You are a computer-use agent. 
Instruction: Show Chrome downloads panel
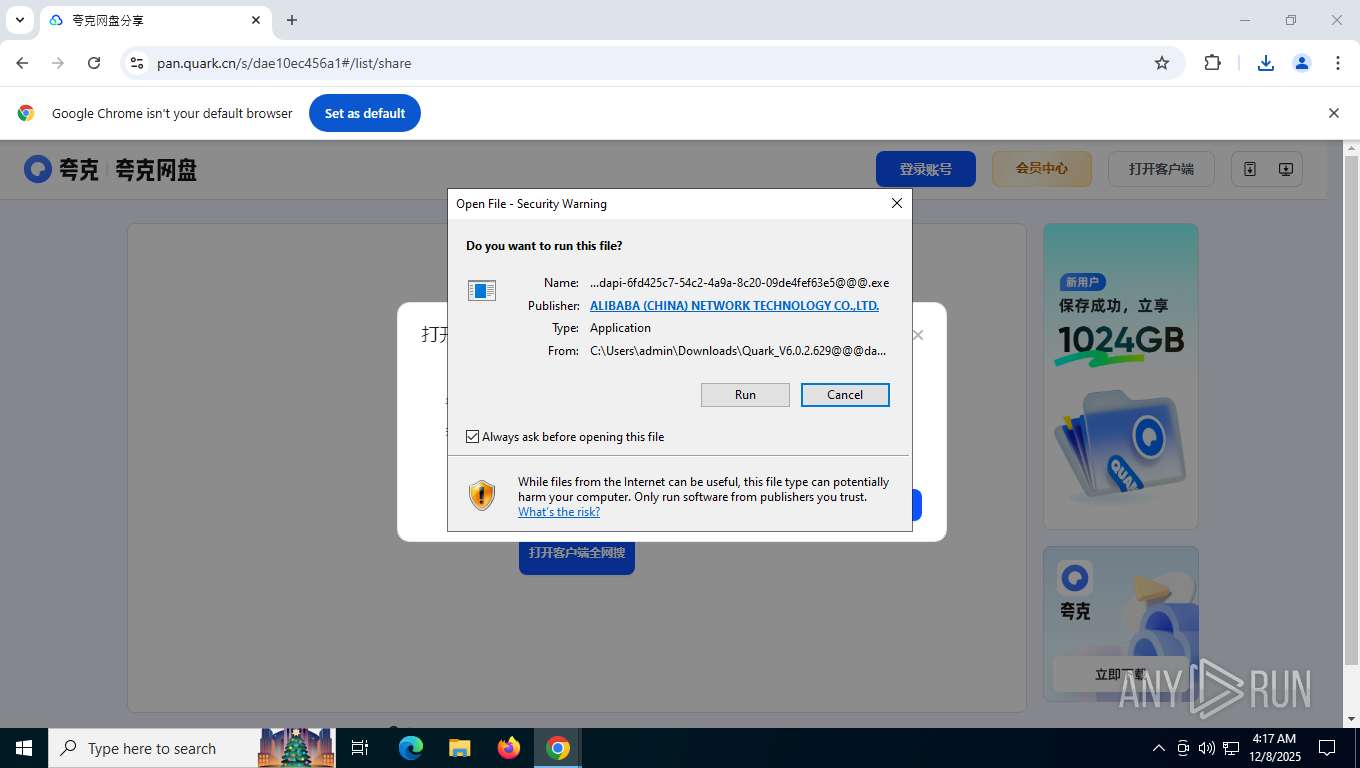coord(1266,63)
